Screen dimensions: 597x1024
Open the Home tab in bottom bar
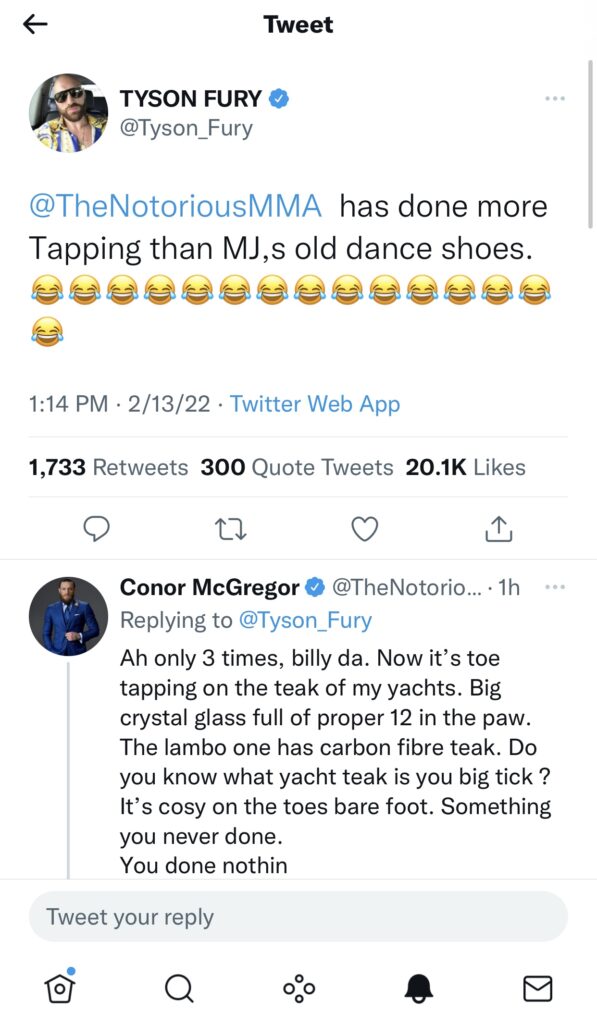[x=59, y=987]
